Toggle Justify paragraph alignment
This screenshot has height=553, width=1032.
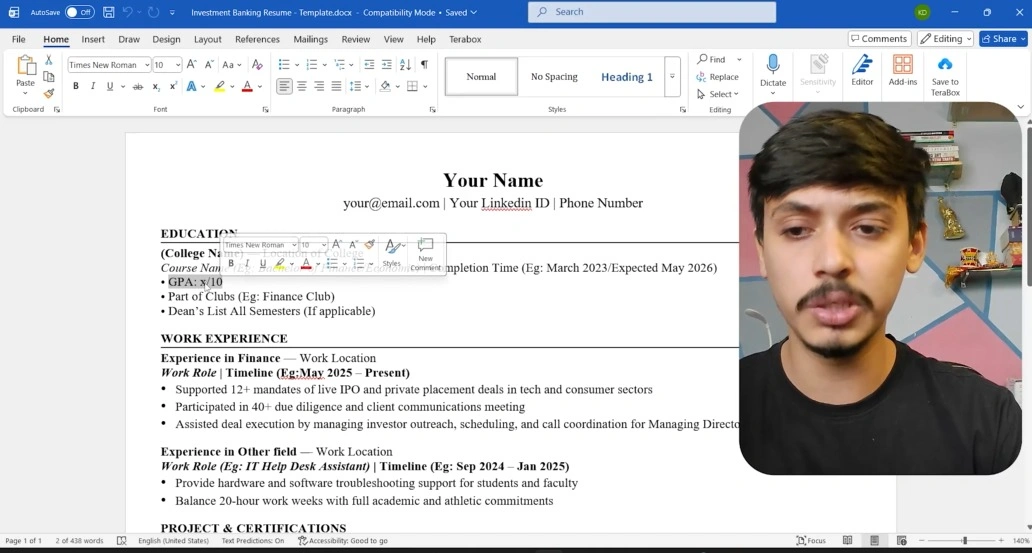[x=336, y=86]
